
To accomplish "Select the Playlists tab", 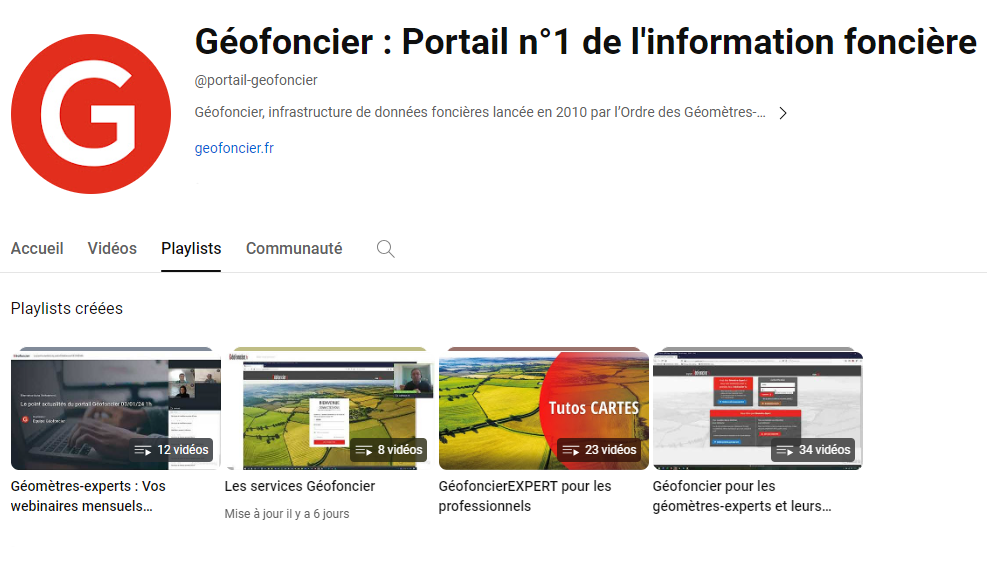I will (191, 249).
